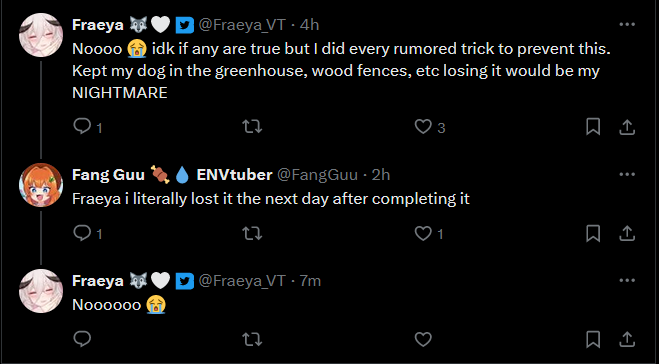The width and height of the screenshot is (659, 364).
Task: Open more options on Fang Guu's tweet
Action: click(x=627, y=174)
